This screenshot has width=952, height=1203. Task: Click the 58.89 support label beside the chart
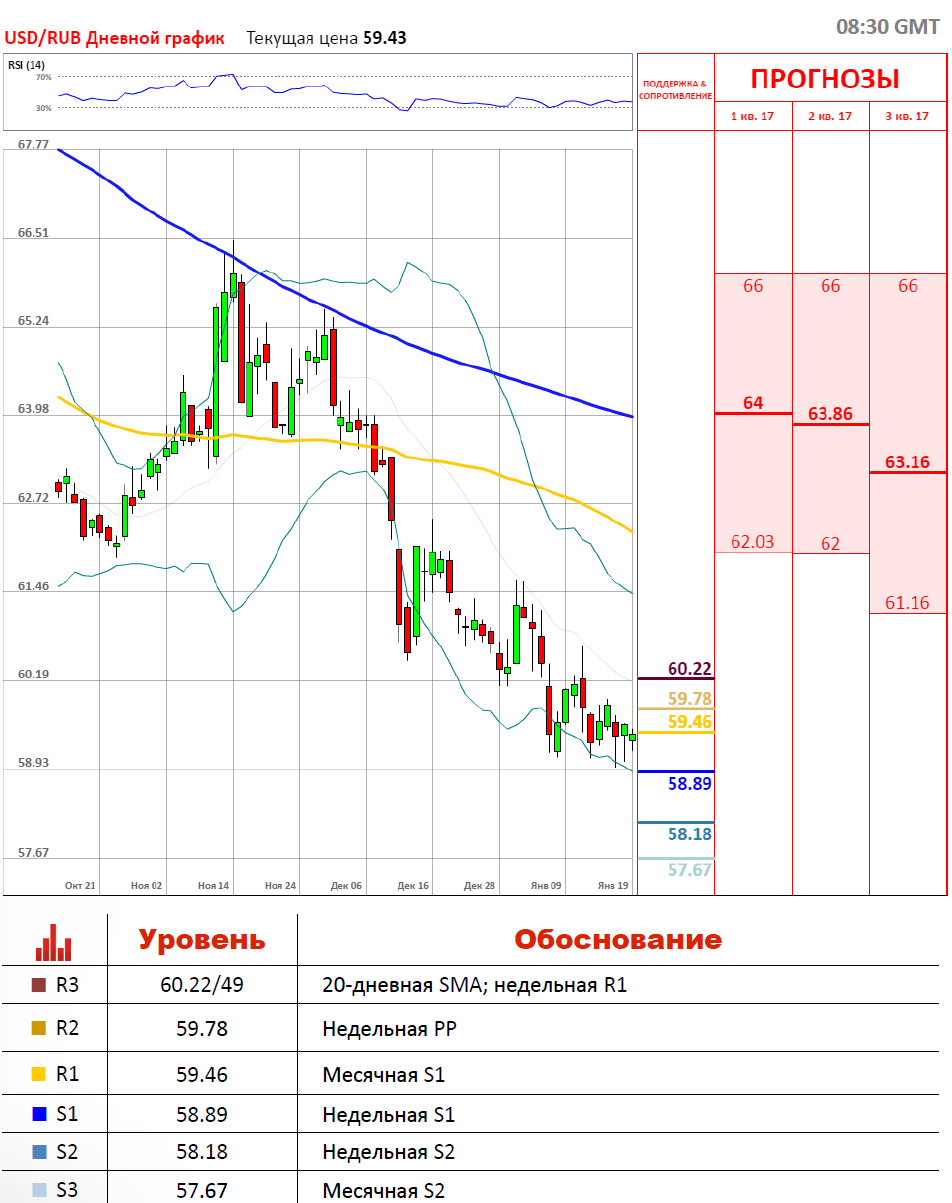click(x=689, y=784)
